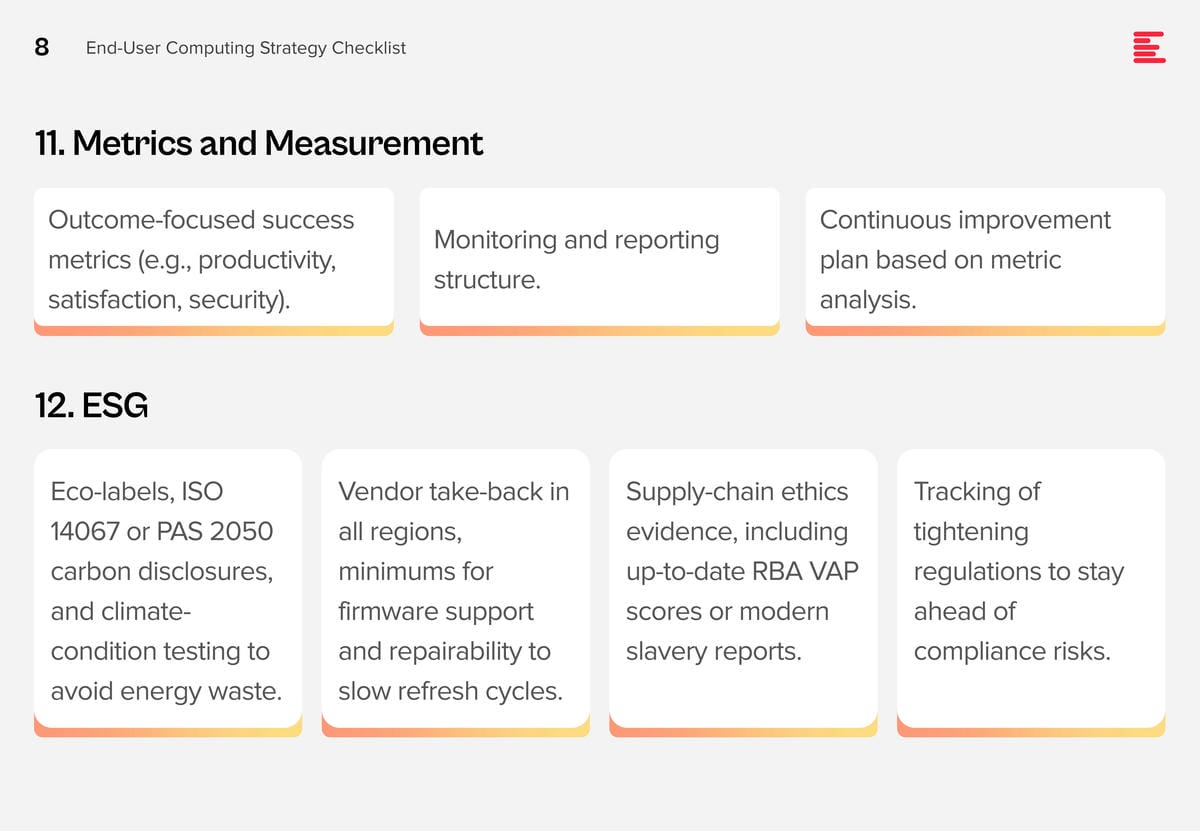1200x831 pixels.
Task: Click gradient bar beneath Tracking regulations card
Action: (1031, 732)
